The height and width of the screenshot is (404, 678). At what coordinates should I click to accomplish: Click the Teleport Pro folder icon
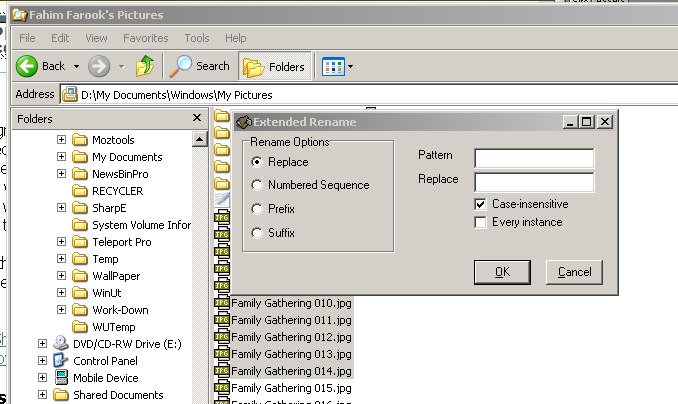[x=80, y=242]
